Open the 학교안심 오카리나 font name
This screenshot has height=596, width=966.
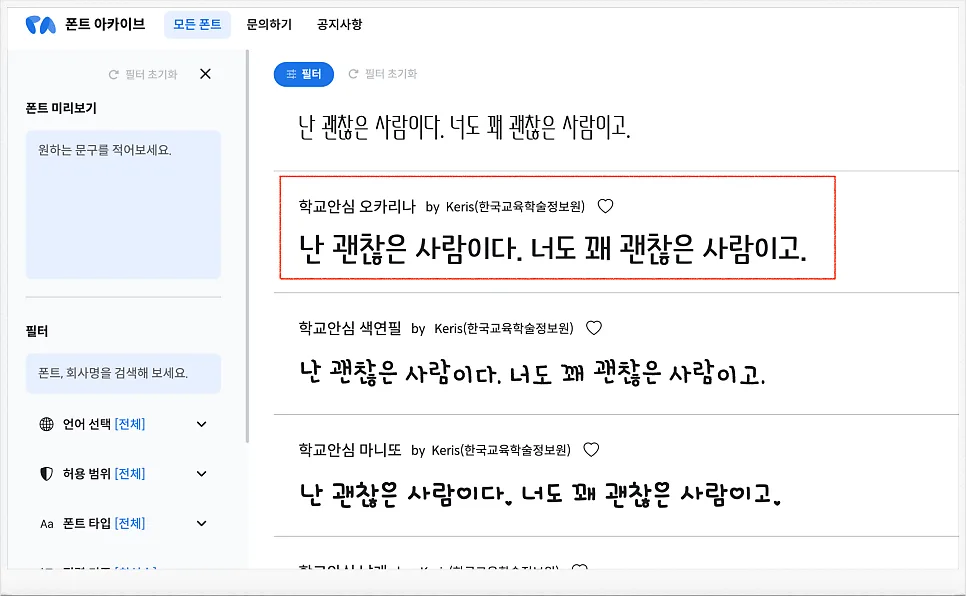coord(357,206)
